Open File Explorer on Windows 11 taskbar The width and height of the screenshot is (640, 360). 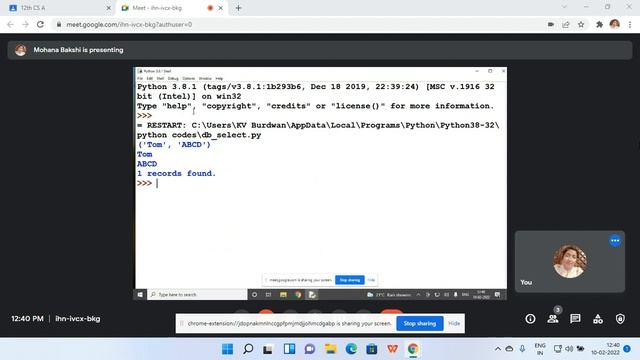click(330, 349)
